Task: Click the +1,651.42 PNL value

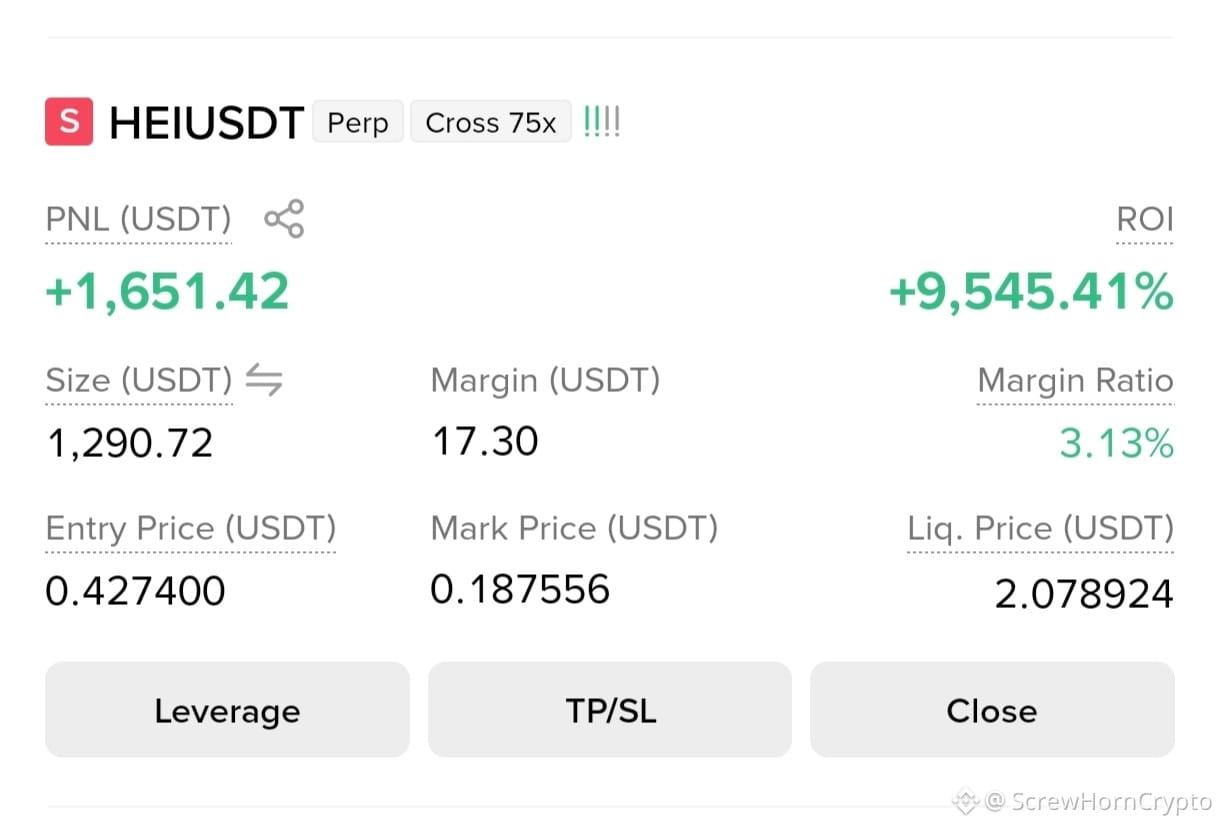Action: click(168, 292)
